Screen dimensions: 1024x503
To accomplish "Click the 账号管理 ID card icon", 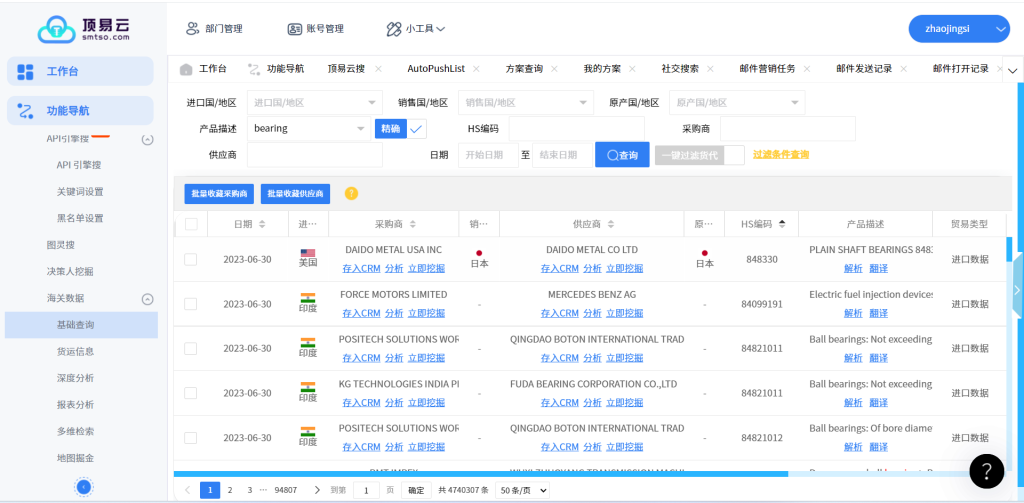I will (x=294, y=29).
